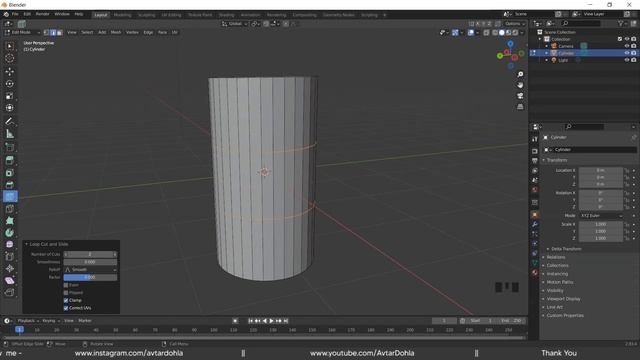Switch to the Modeling workspace tab

[x=122, y=15]
